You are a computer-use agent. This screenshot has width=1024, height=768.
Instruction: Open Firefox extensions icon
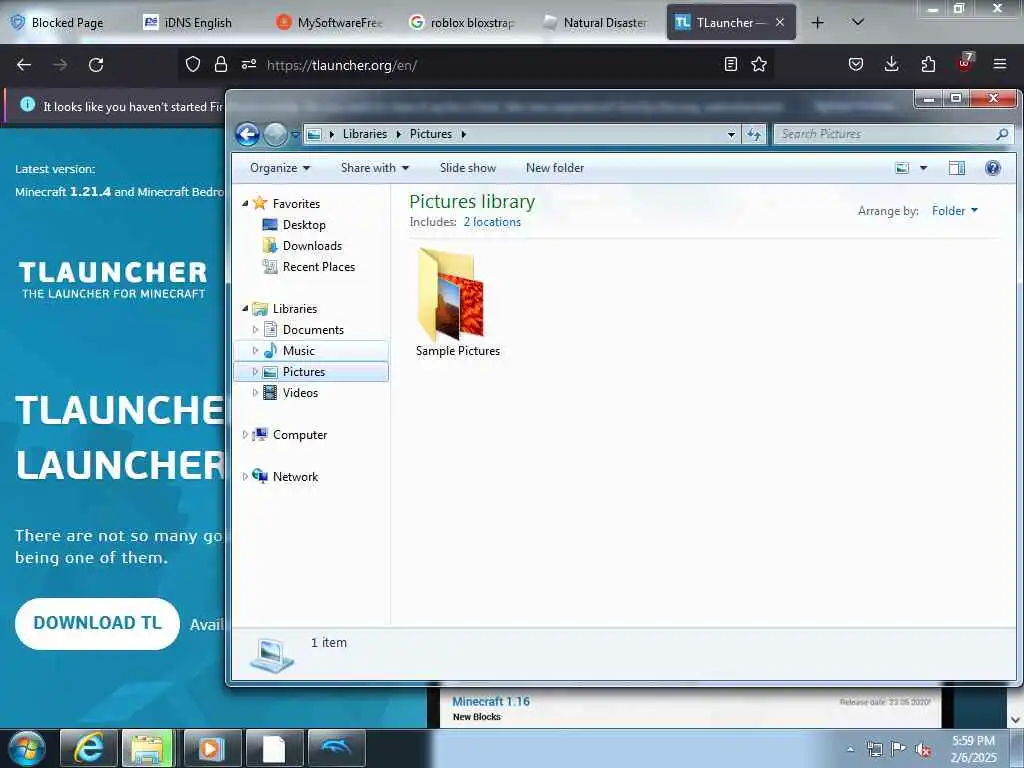[x=928, y=64]
